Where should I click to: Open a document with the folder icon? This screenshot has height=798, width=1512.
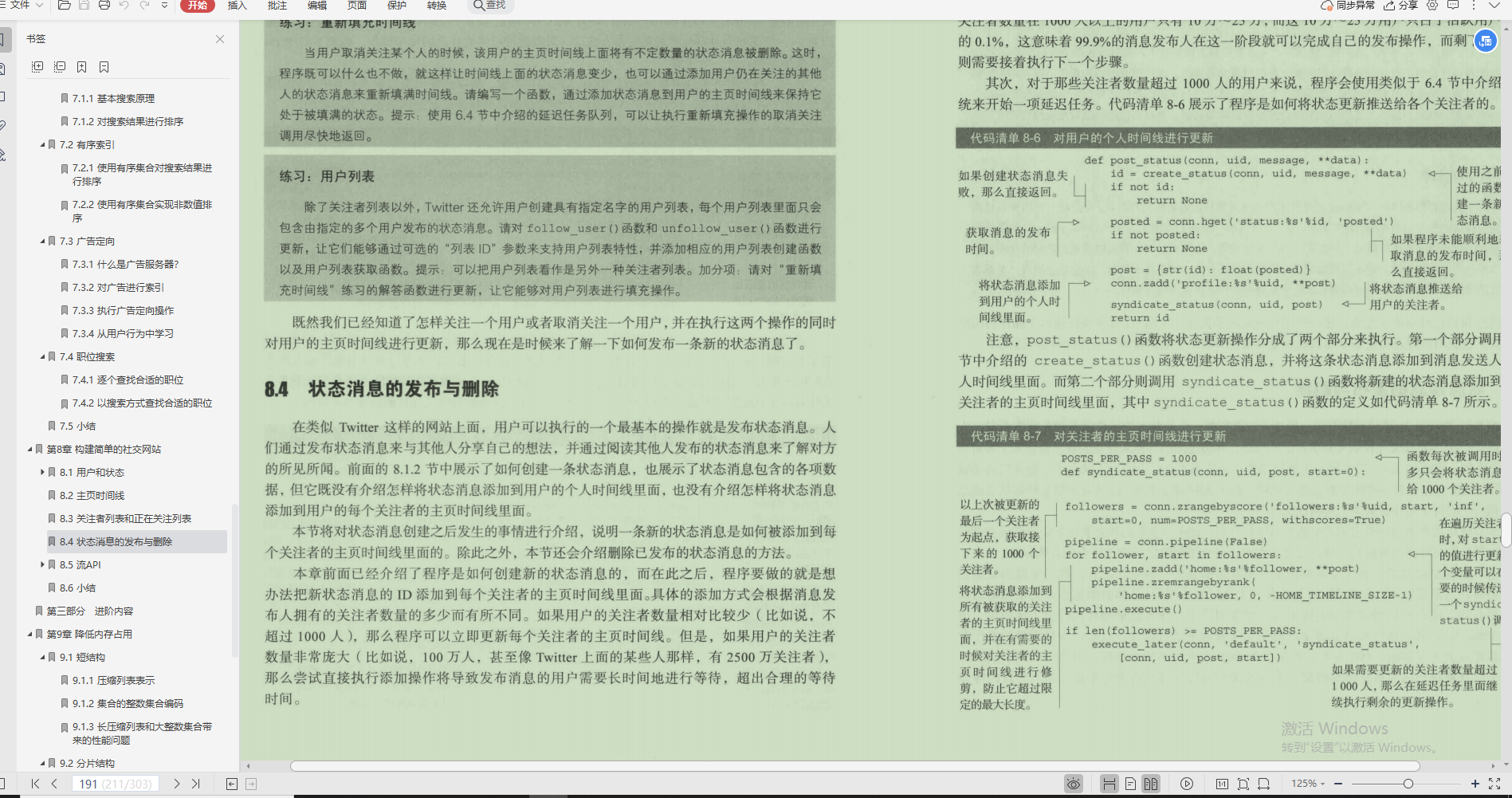65,6
